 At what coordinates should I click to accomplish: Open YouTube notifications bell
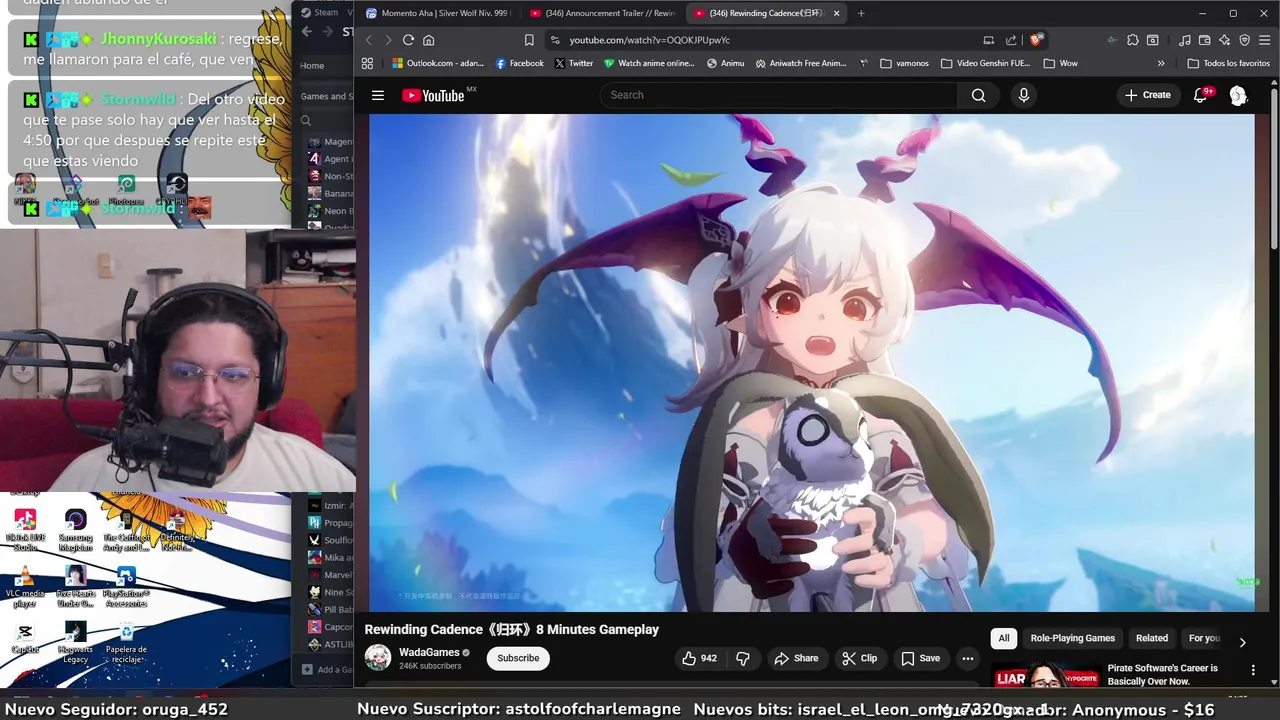click(1201, 95)
